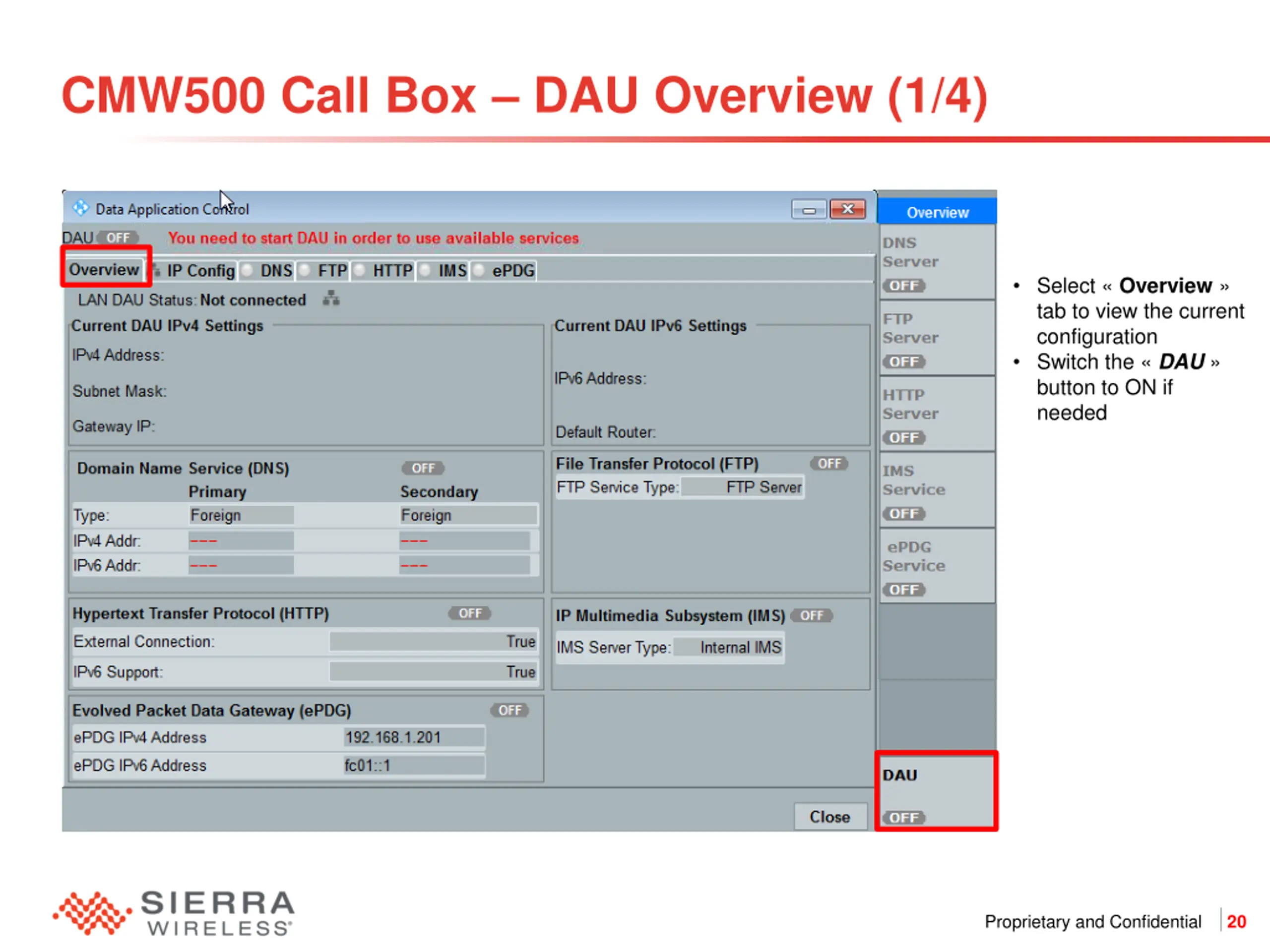Viewport: 1270px width, 952px height.
Task: Click the status indicator on FTP tab
Action: point(305,270)
